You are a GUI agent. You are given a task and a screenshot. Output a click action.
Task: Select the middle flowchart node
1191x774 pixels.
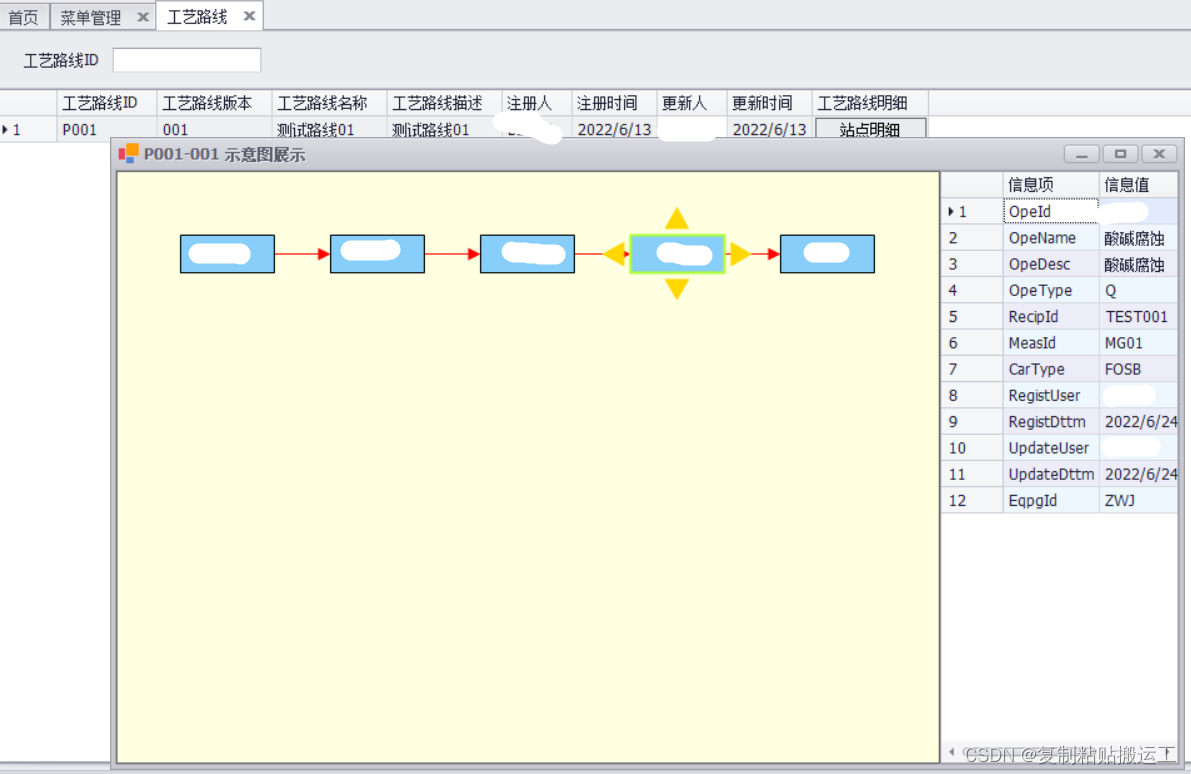click(527, 253)
